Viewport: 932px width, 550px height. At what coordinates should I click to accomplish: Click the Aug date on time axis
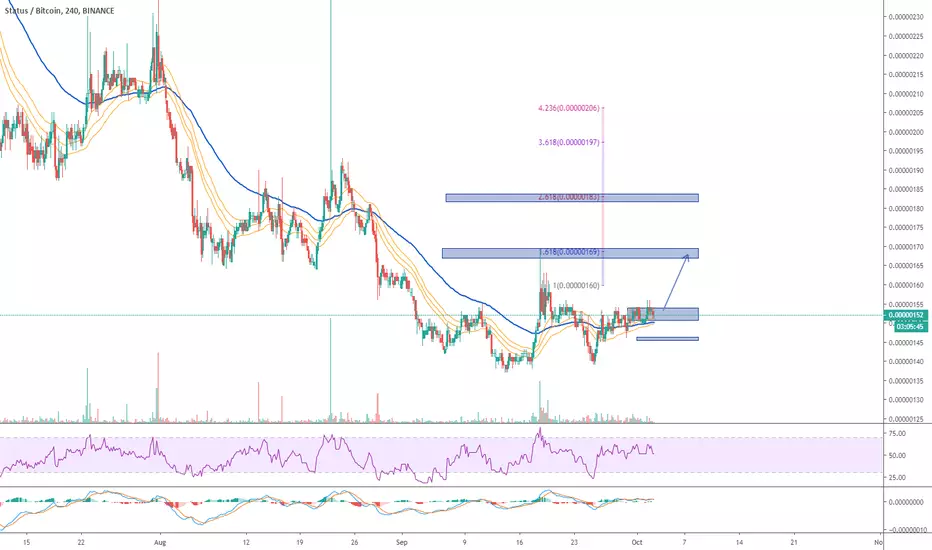click(159, 542)
